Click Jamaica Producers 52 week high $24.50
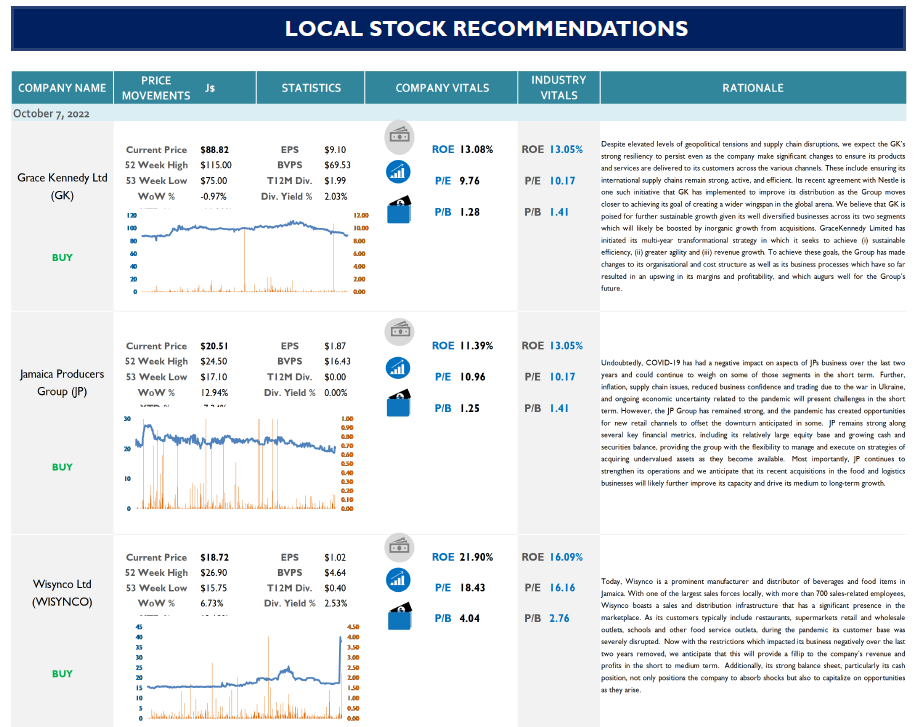Image resolution: width=922 pixels, height=727 pixels. pyautogui.click(x=213, y=361)
